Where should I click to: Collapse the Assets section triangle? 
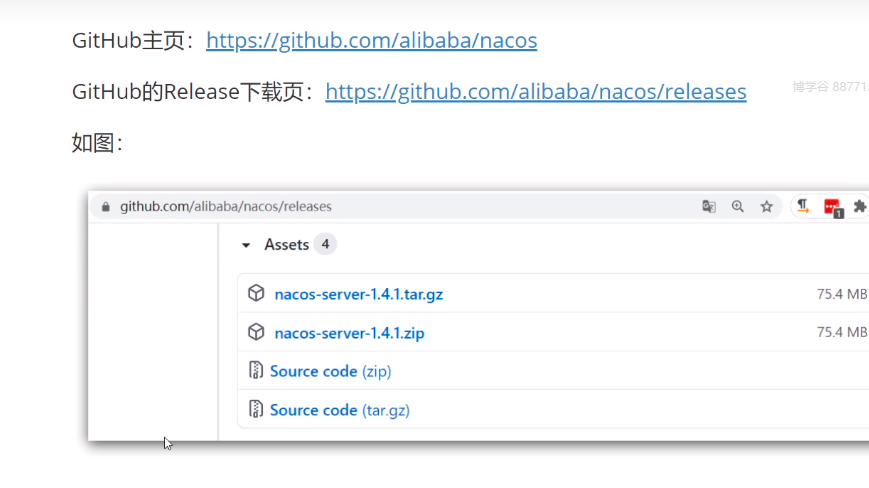pyautogui.click(x=246, y=245)
